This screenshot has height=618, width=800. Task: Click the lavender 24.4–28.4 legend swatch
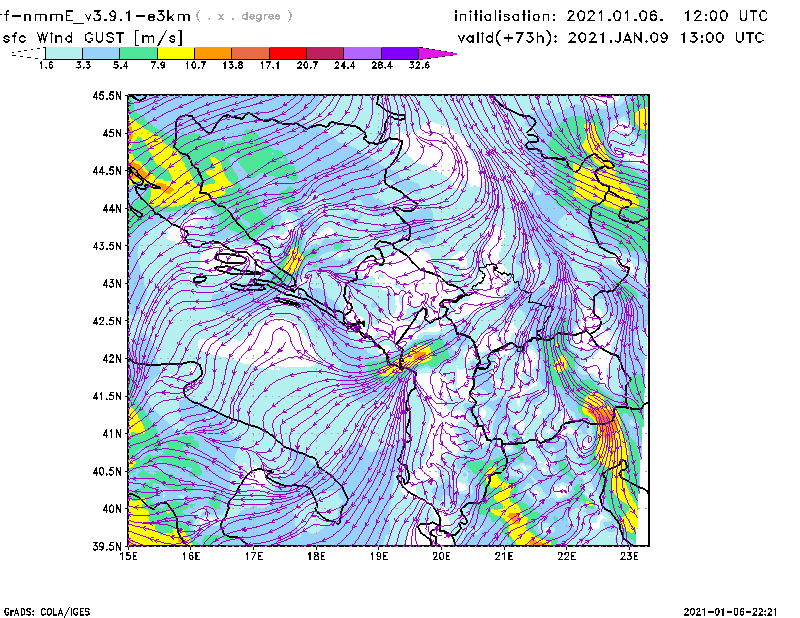(x=362, y=53)
